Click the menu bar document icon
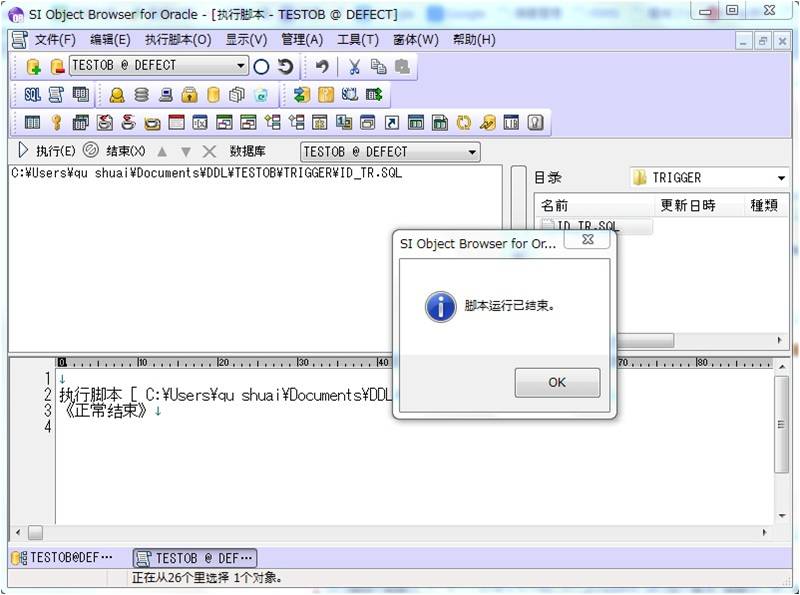The image size is (800, 595). click(19, 40)
